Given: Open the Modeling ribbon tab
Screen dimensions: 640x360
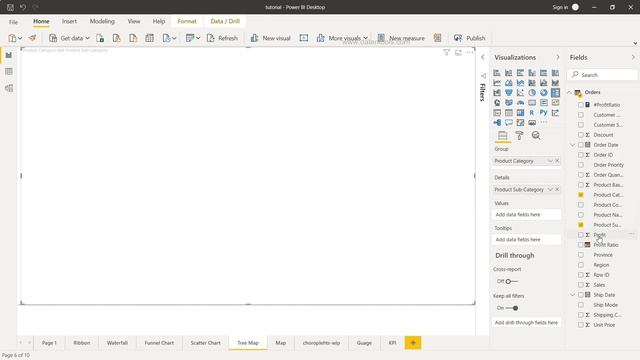Looking at the screenshot, I should click(102, 21).
